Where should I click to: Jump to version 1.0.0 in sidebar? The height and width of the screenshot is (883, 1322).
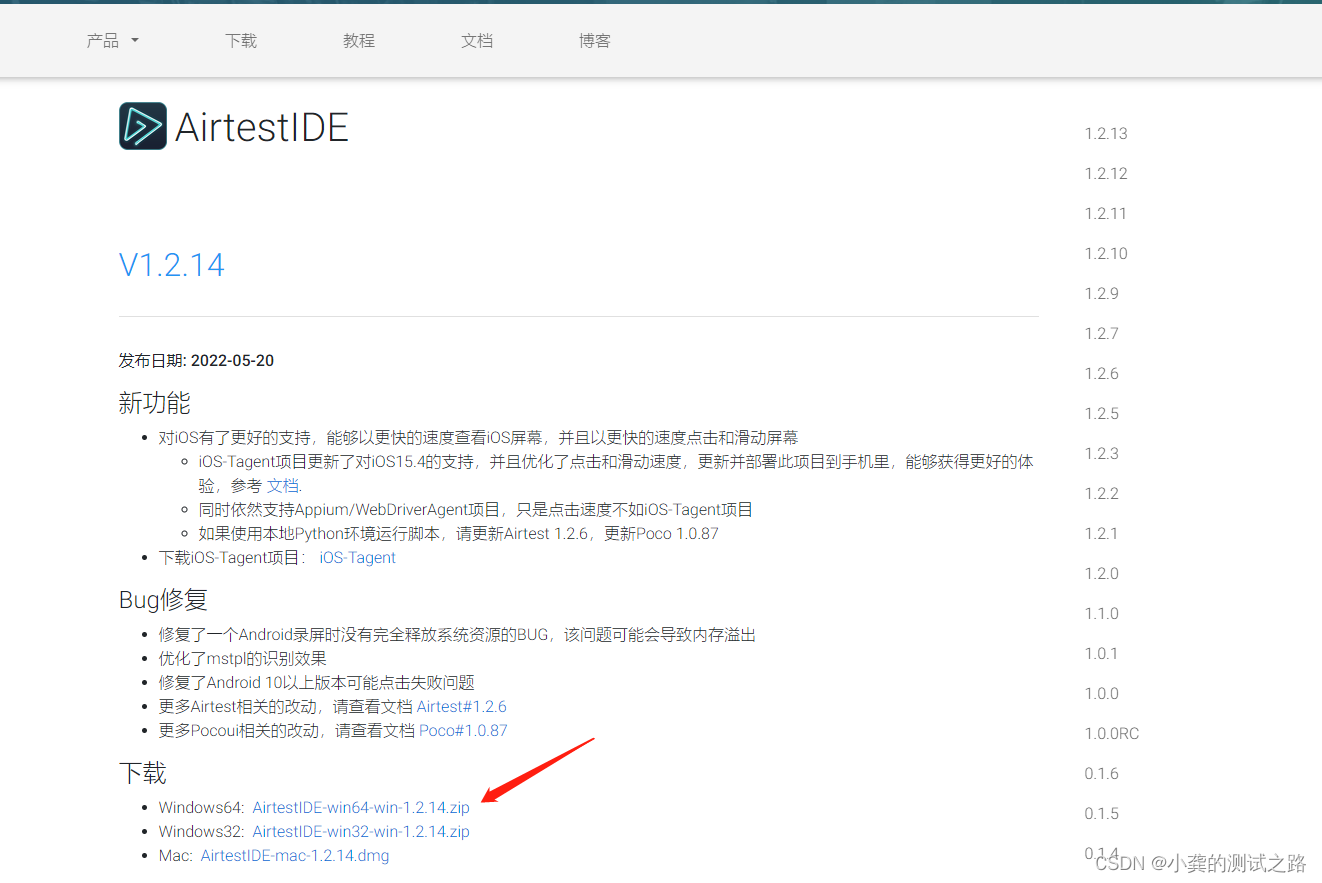(x=1102, y=694)
